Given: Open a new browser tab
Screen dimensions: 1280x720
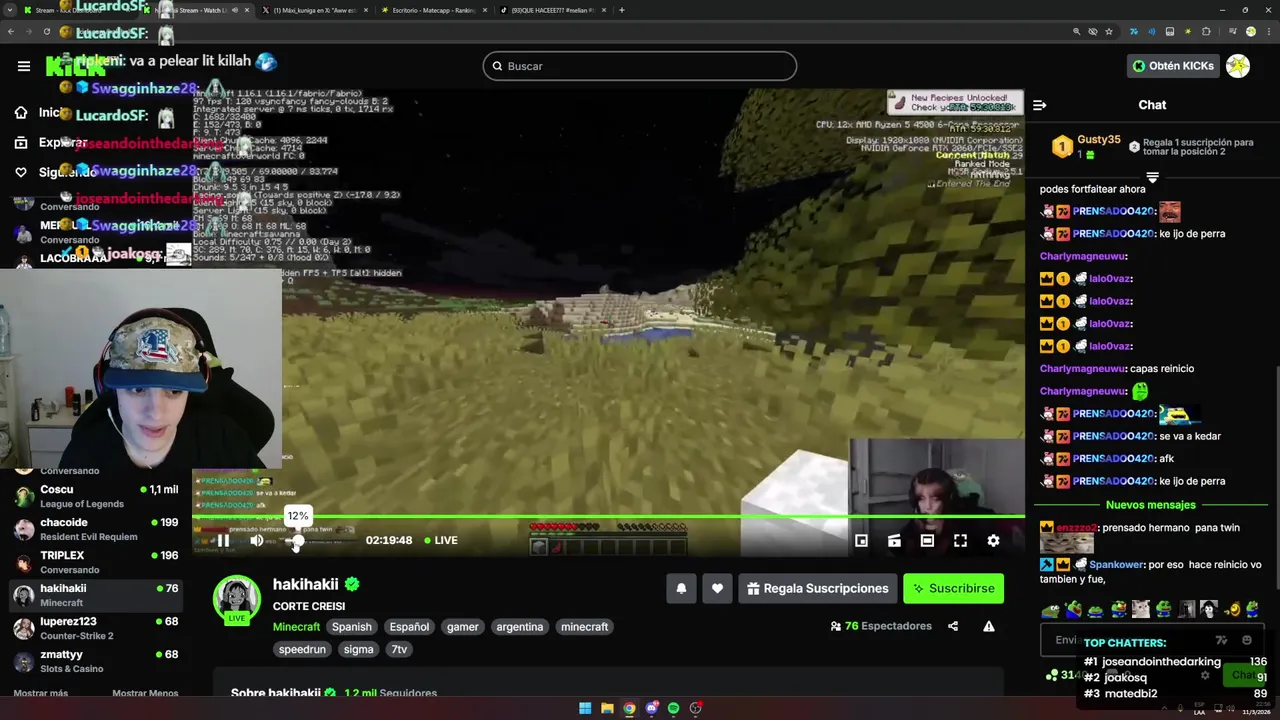Looking at the screenshot, I should pos(622,10).
